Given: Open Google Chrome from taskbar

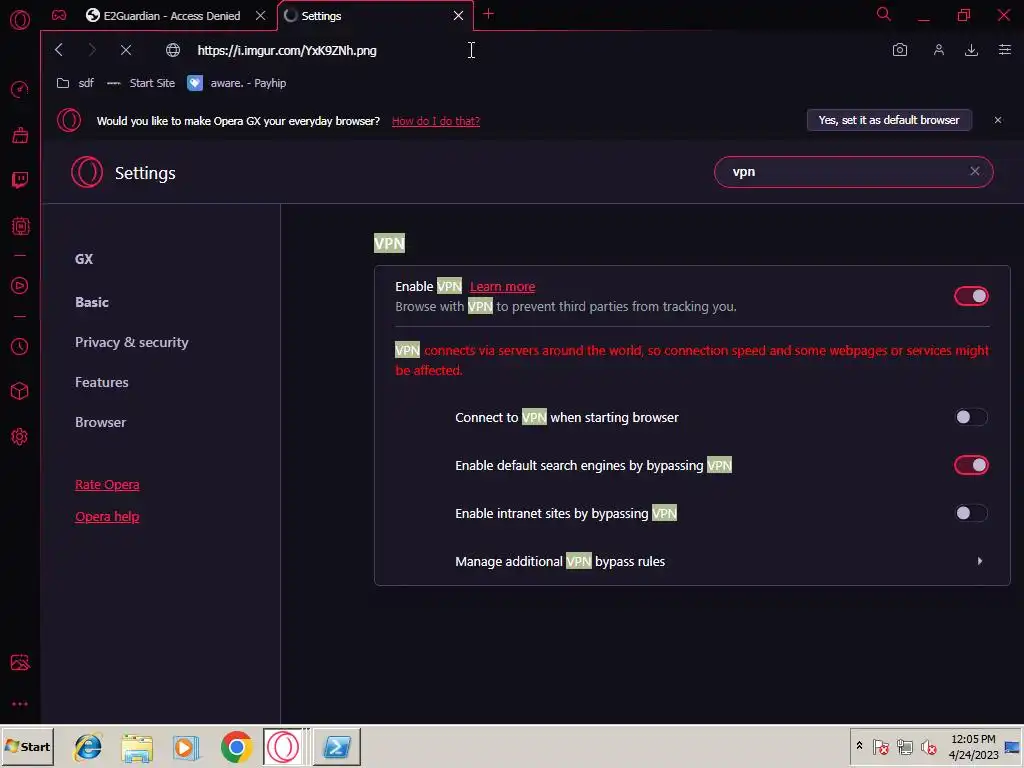Looking at the screenshot, I should pyautogui.click(x=236, y=747).
